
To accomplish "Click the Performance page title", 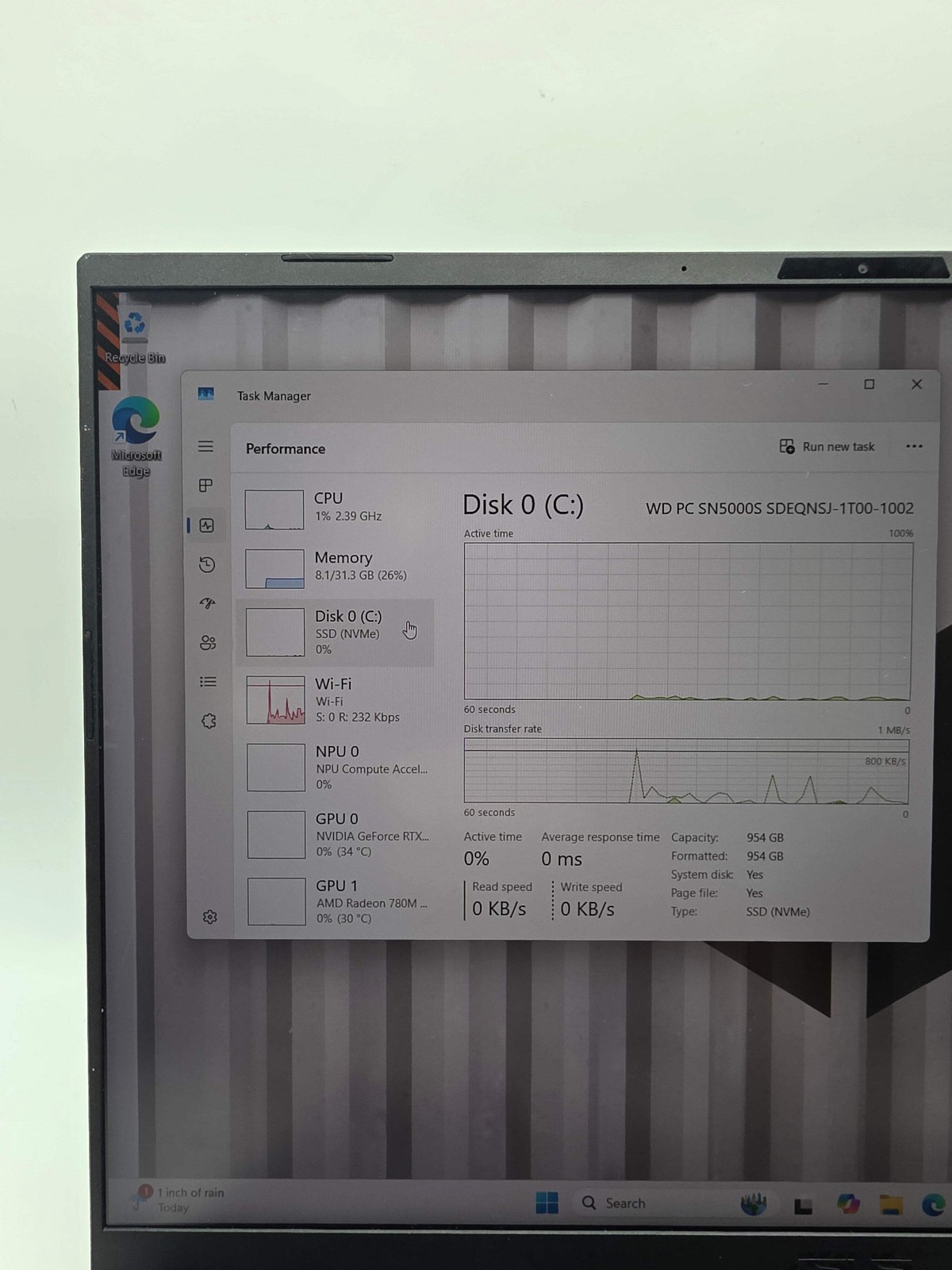I will coord(286,448).
